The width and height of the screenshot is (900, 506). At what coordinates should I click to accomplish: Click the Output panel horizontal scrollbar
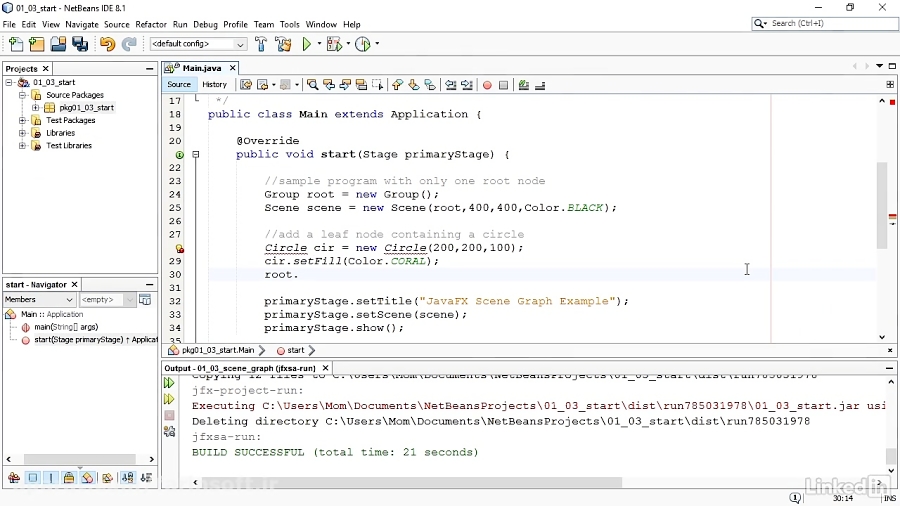pyautogui.click(x=411, y=482)
